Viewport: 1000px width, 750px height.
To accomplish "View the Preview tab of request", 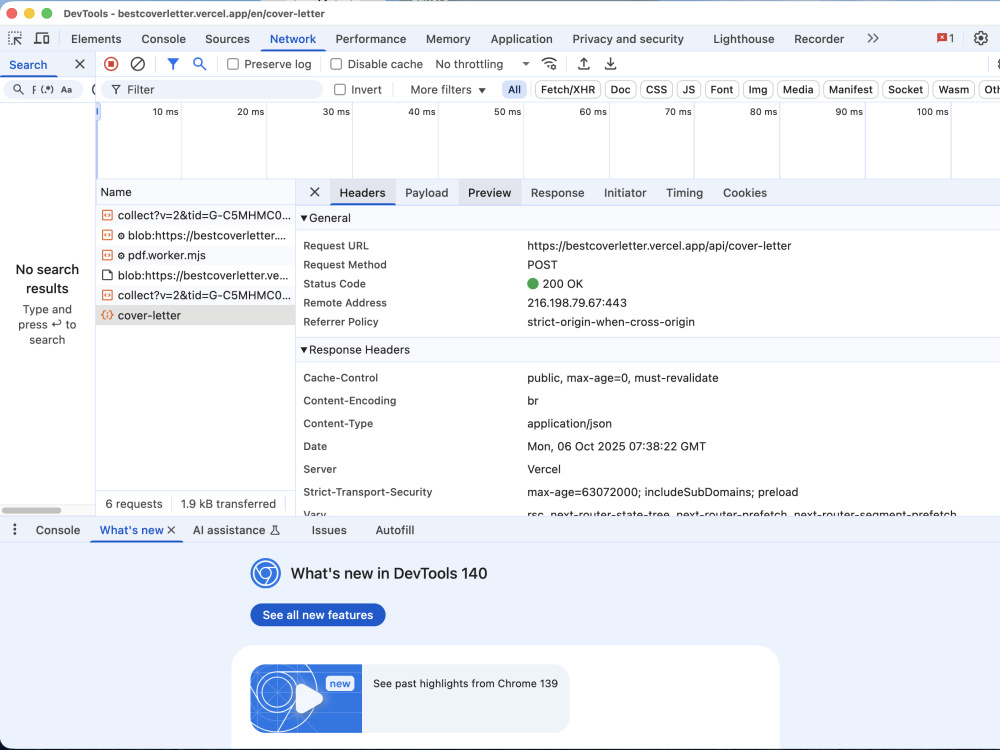I will coord(489,193).
